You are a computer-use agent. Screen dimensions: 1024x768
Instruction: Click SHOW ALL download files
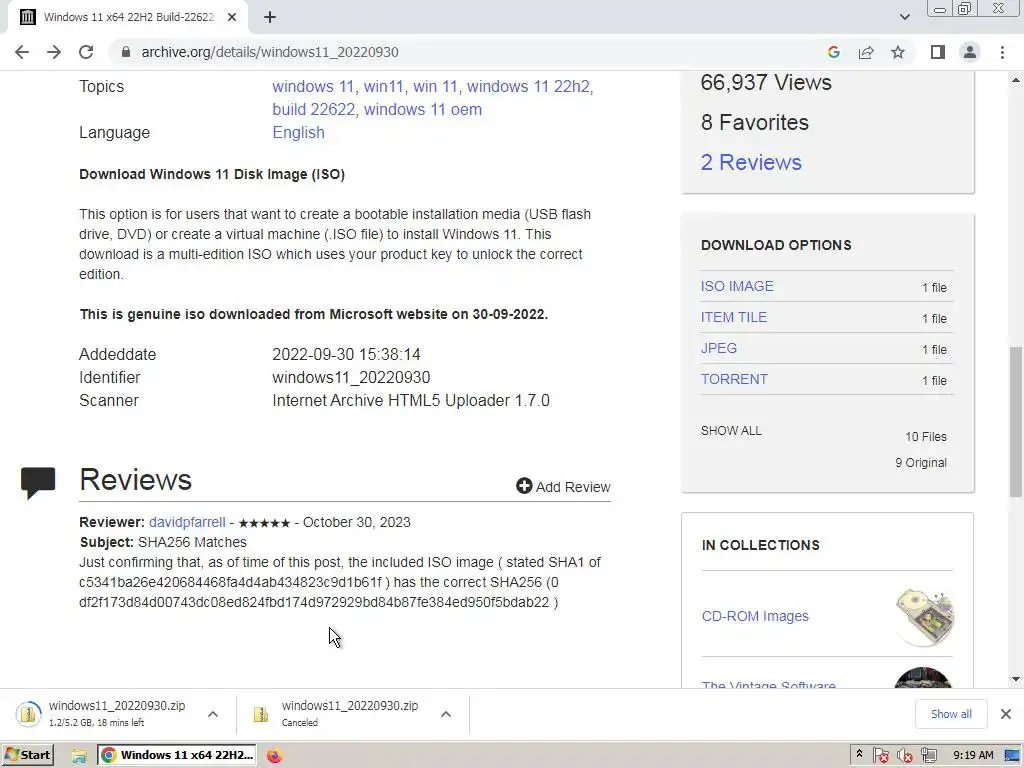731,431
